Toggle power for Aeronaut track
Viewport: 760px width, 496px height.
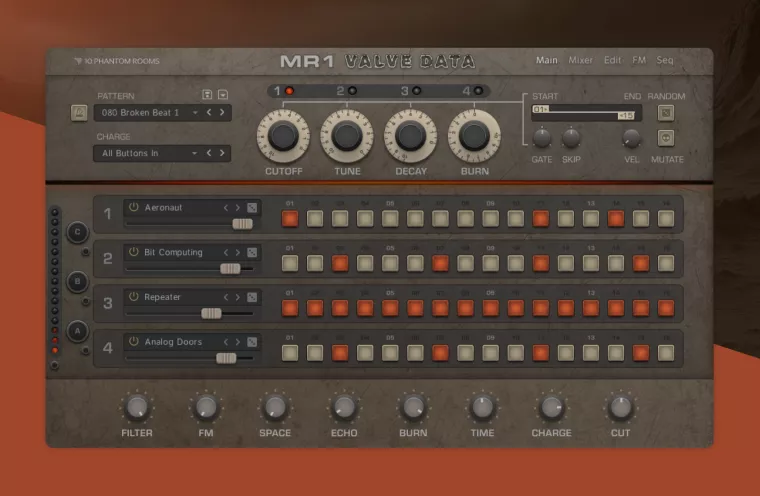tap(134, 207)
